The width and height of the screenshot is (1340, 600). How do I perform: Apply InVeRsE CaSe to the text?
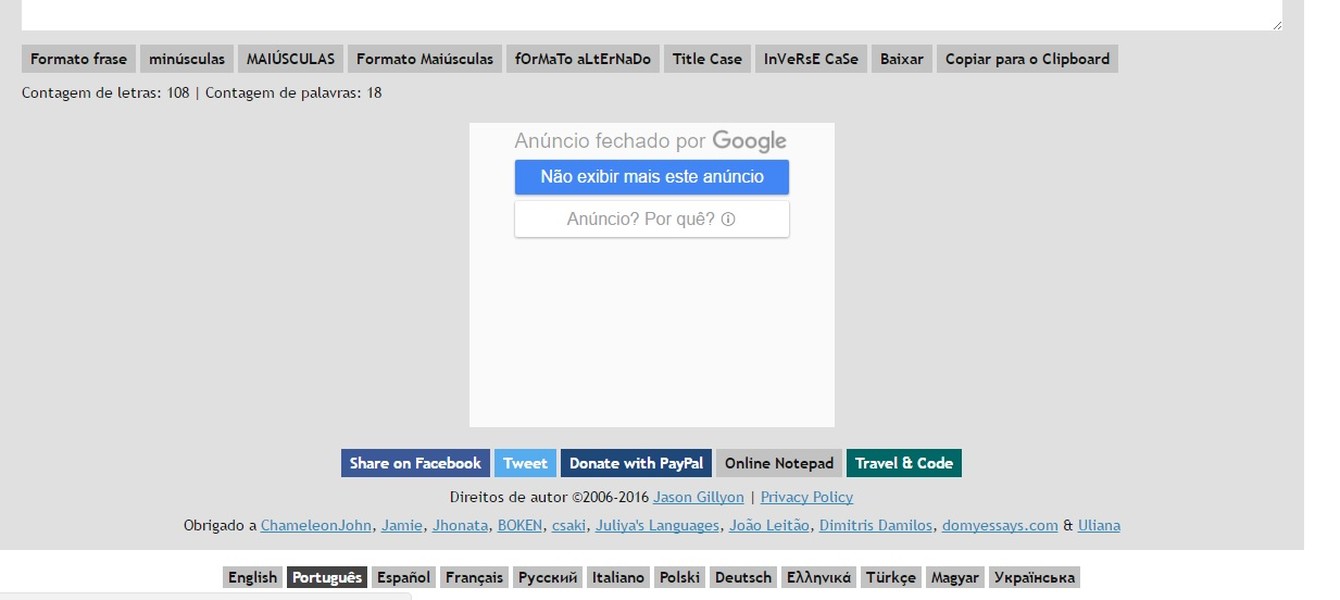[x=810, y=58]
